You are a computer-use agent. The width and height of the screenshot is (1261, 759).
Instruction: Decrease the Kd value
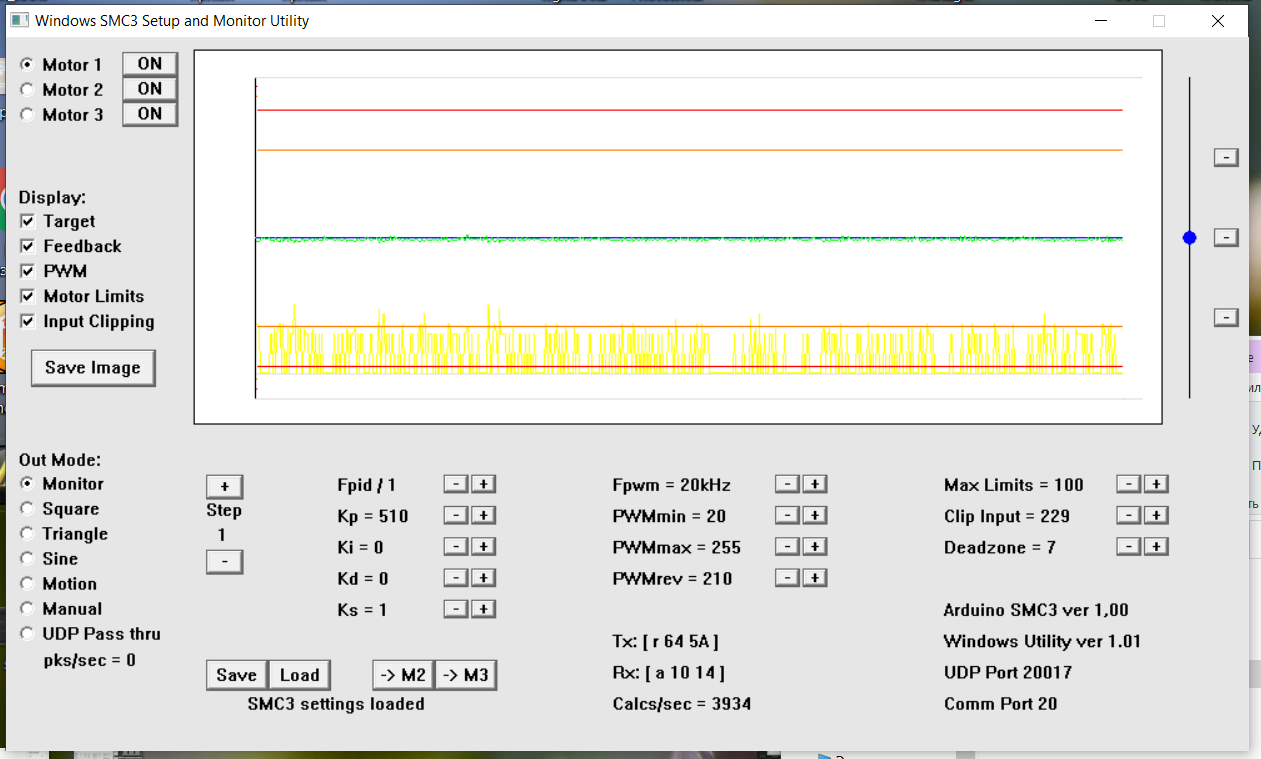(x=456, y=577)
